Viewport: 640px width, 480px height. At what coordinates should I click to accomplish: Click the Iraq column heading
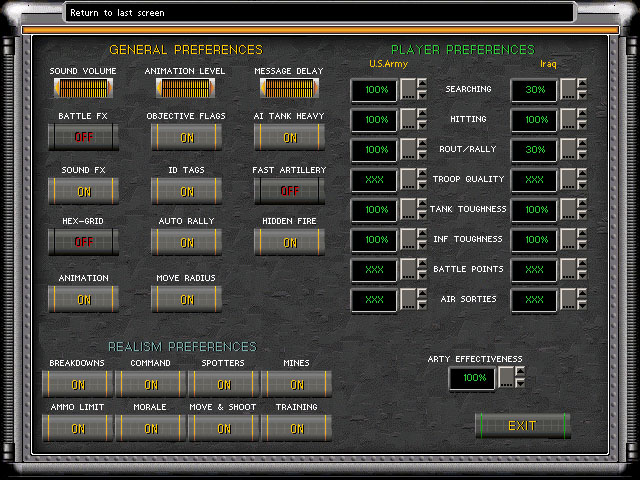(548, 64)
